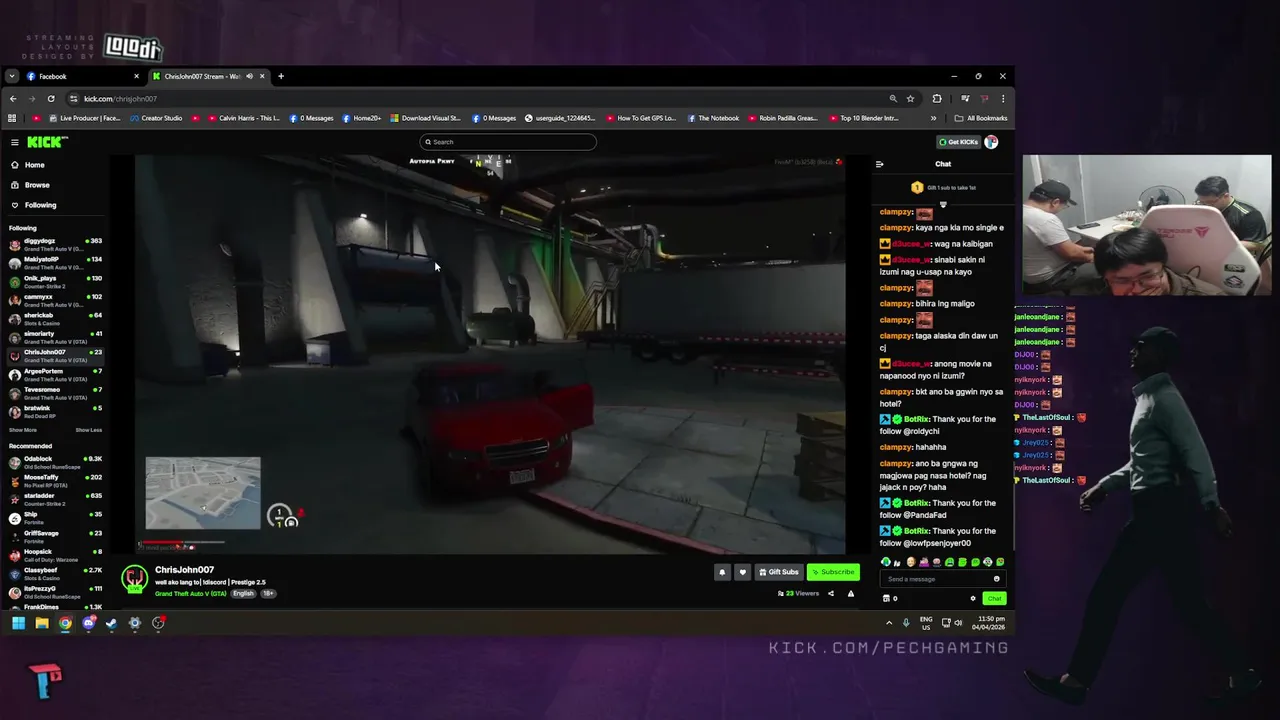Open the chat shop points icon
Screen dimensions: 1280x720
[886, 598]
